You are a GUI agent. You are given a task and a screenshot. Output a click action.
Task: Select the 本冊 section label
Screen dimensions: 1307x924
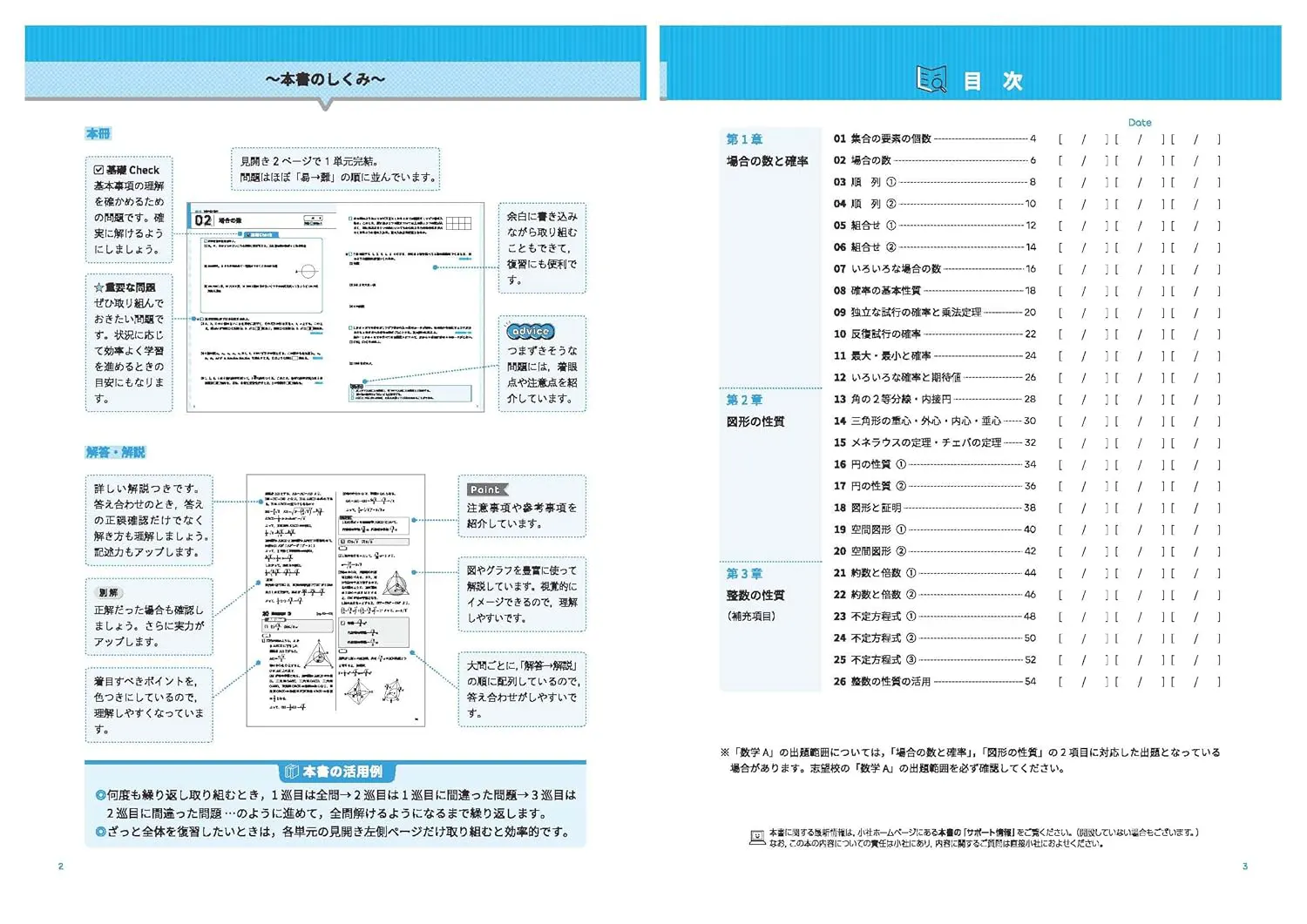coord(98,134)
